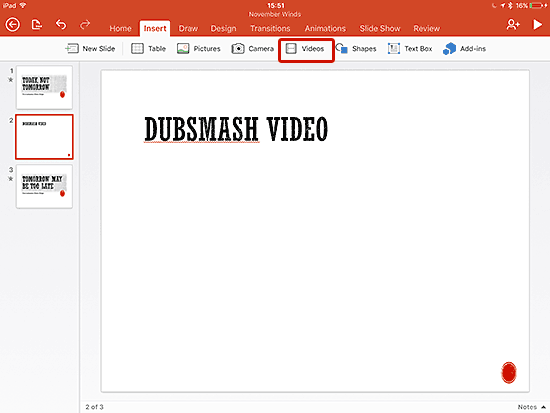Go to the Animations tab
Viewport: 550px width, 413px height.
click(325, 28)
